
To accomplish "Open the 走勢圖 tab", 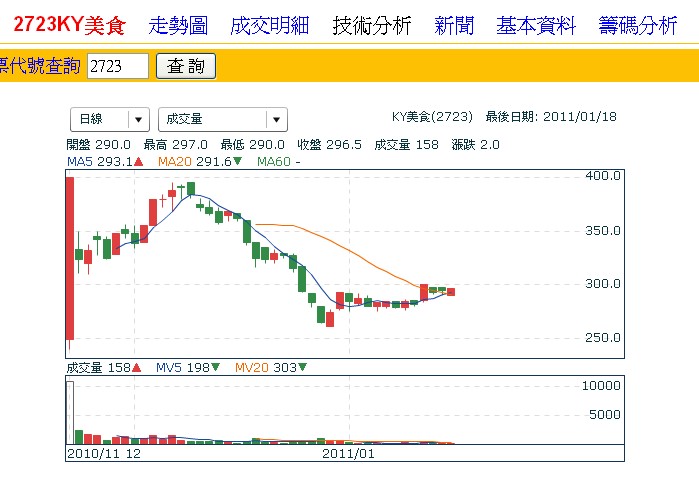I will 178,25.
